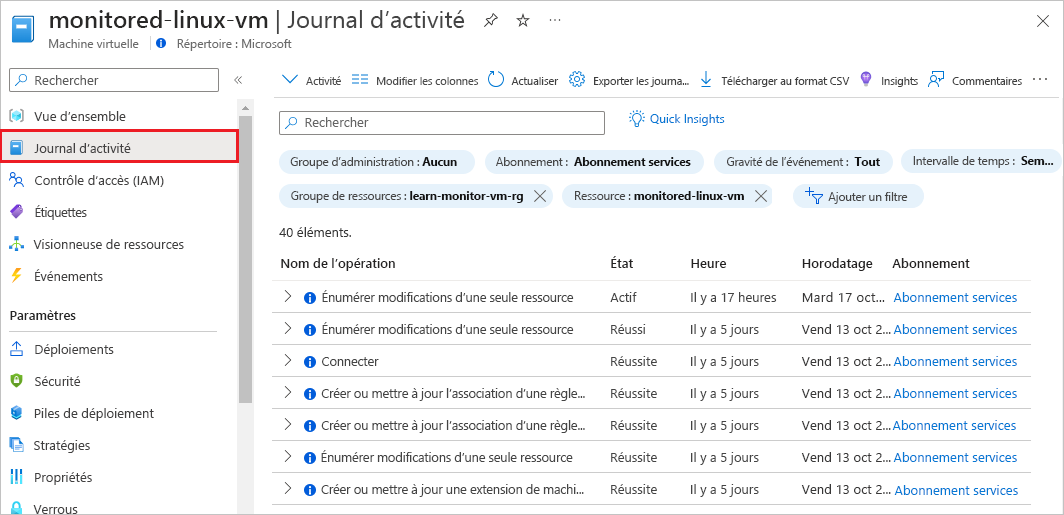Click the Événements lightning icon
The width and height of the screenshot is (1064, 515).
(17, 276)
